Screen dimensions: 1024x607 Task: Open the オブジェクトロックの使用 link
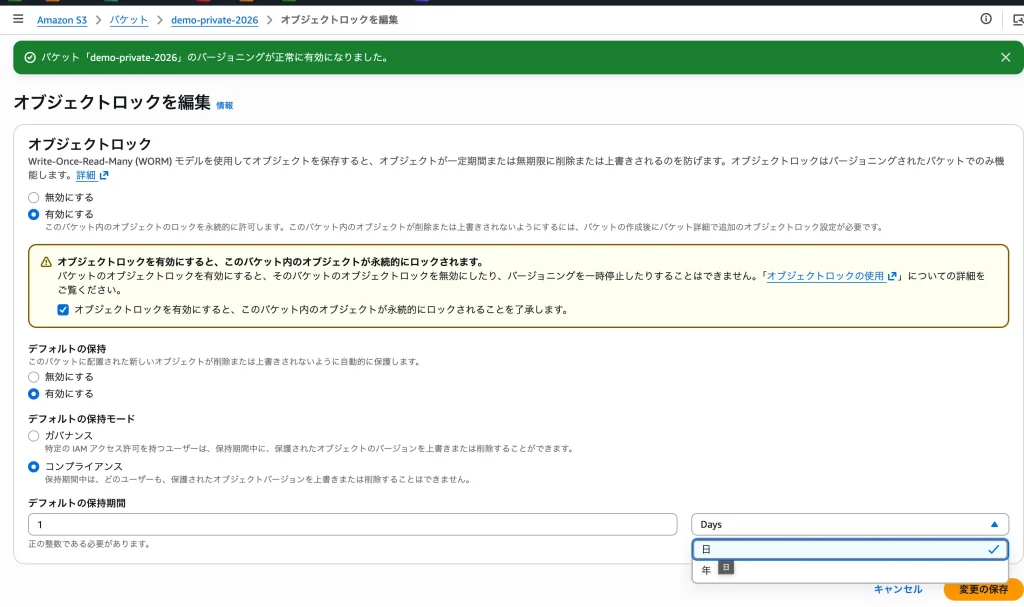point(825,275)
